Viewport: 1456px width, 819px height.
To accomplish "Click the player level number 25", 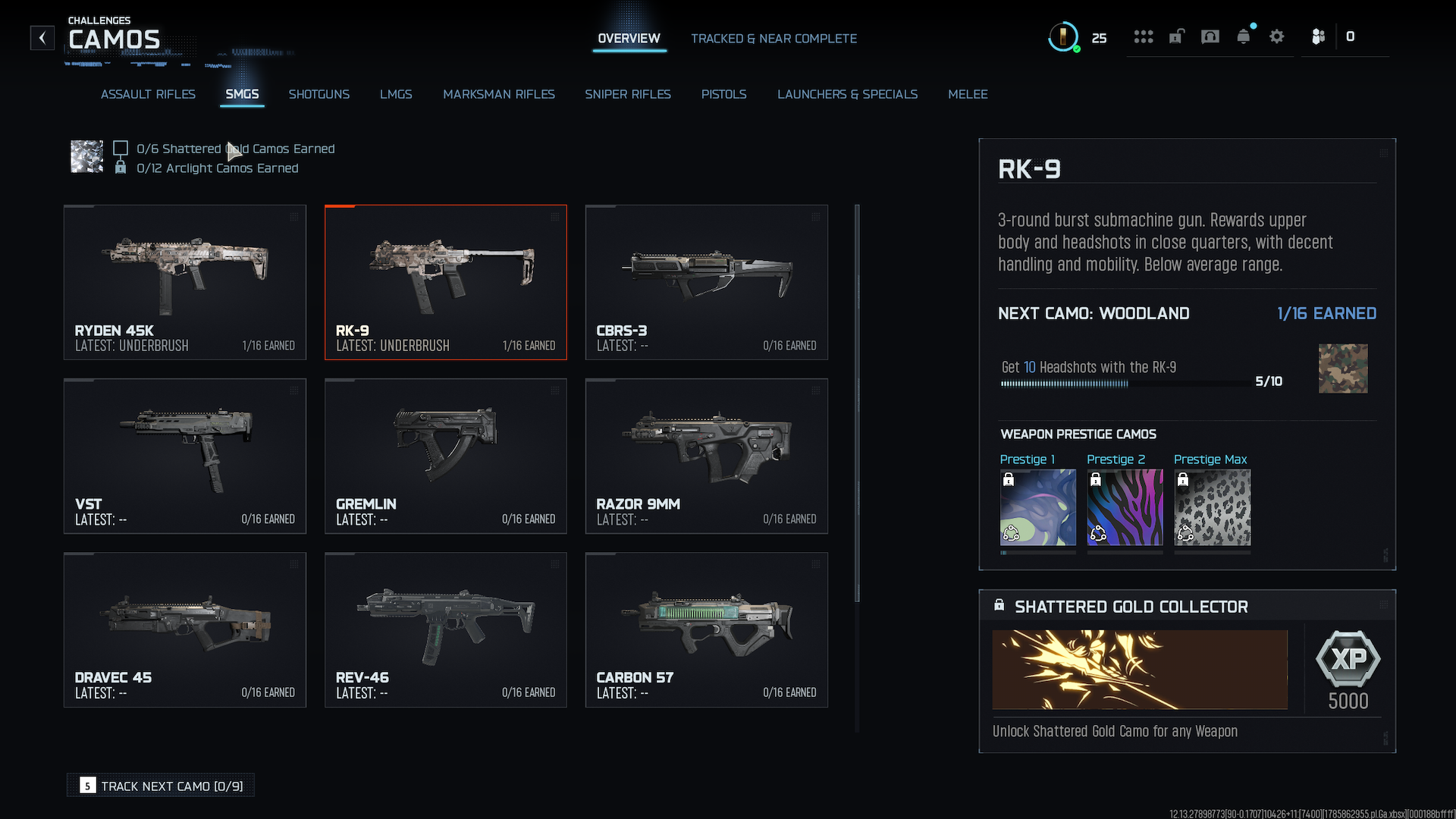I will [1099, 38].
